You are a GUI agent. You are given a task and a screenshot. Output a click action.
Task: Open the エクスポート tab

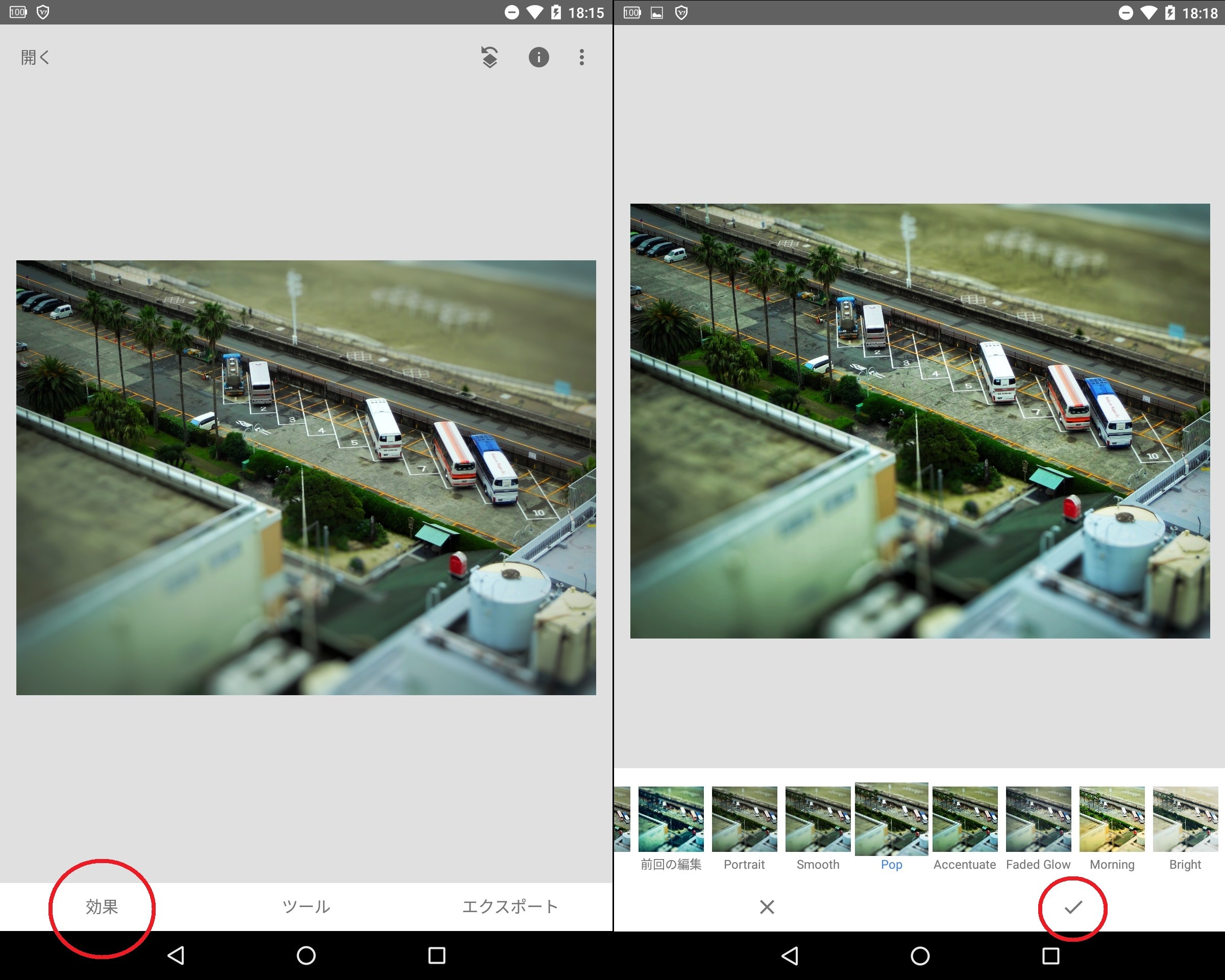click(510, 906)
